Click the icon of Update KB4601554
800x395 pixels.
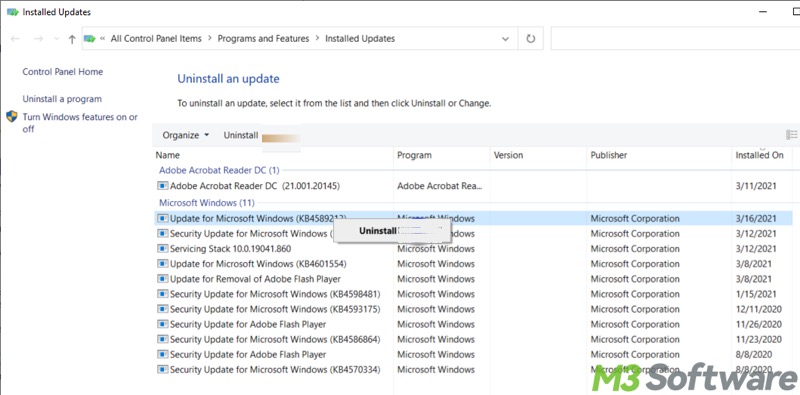point(162,264)
